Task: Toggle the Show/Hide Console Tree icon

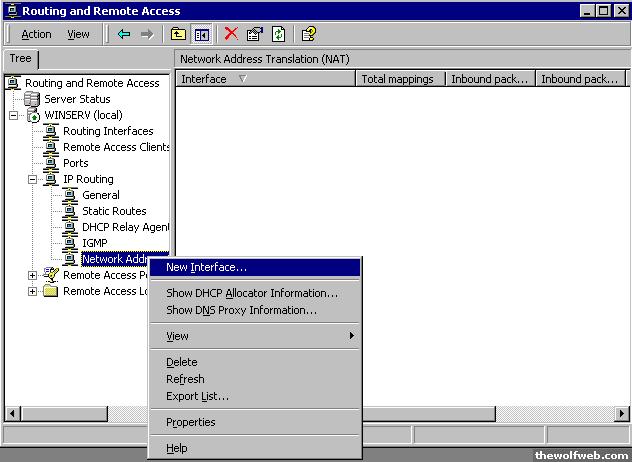Action: 201,34
